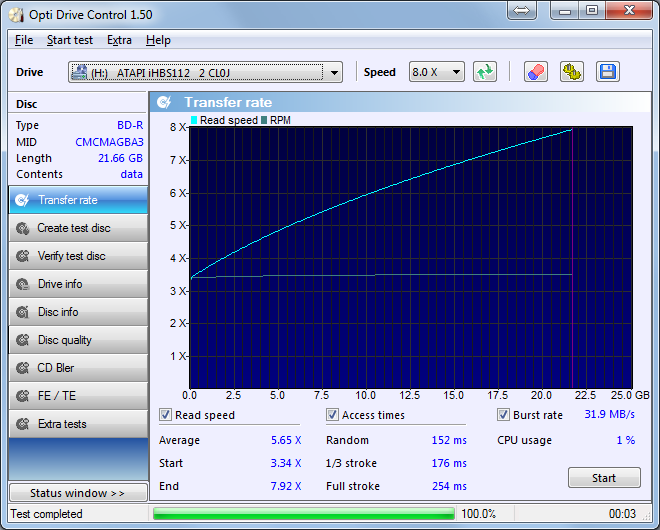Click the disc type BD-R value
Viewport: 660px width, 530px height.
[130, 125]
